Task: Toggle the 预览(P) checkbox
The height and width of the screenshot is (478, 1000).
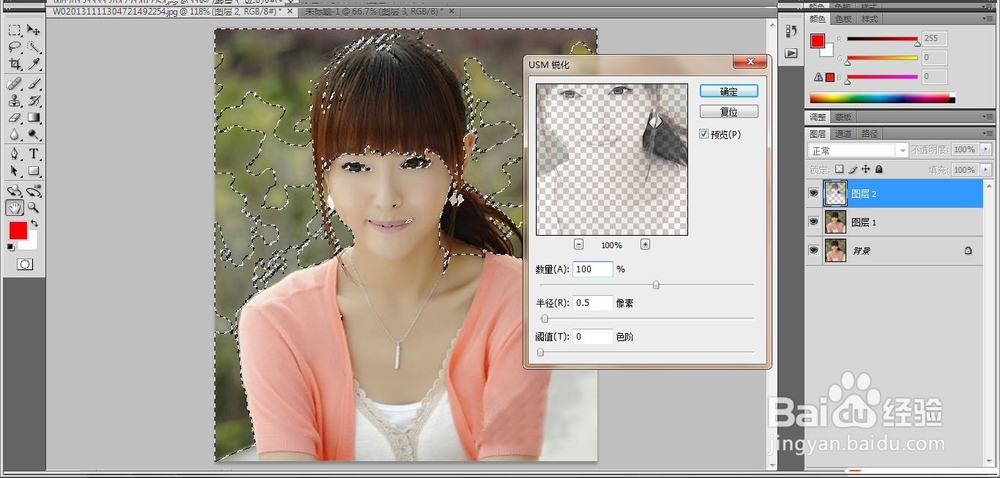Action: [703, 134]
